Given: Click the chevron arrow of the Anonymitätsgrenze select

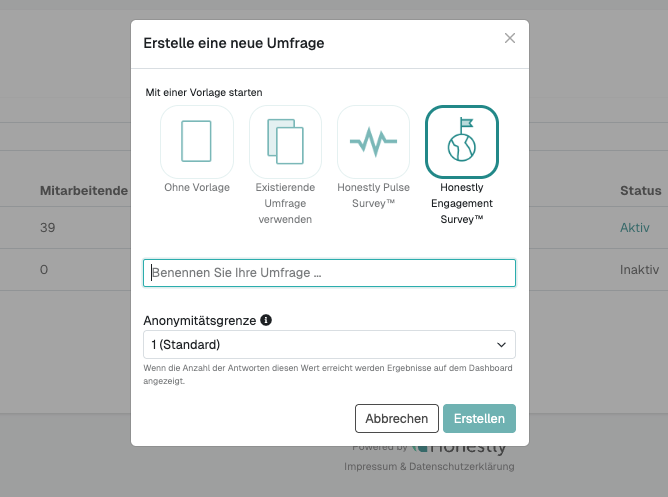Looking at the screenshot, I should [502, 345].
